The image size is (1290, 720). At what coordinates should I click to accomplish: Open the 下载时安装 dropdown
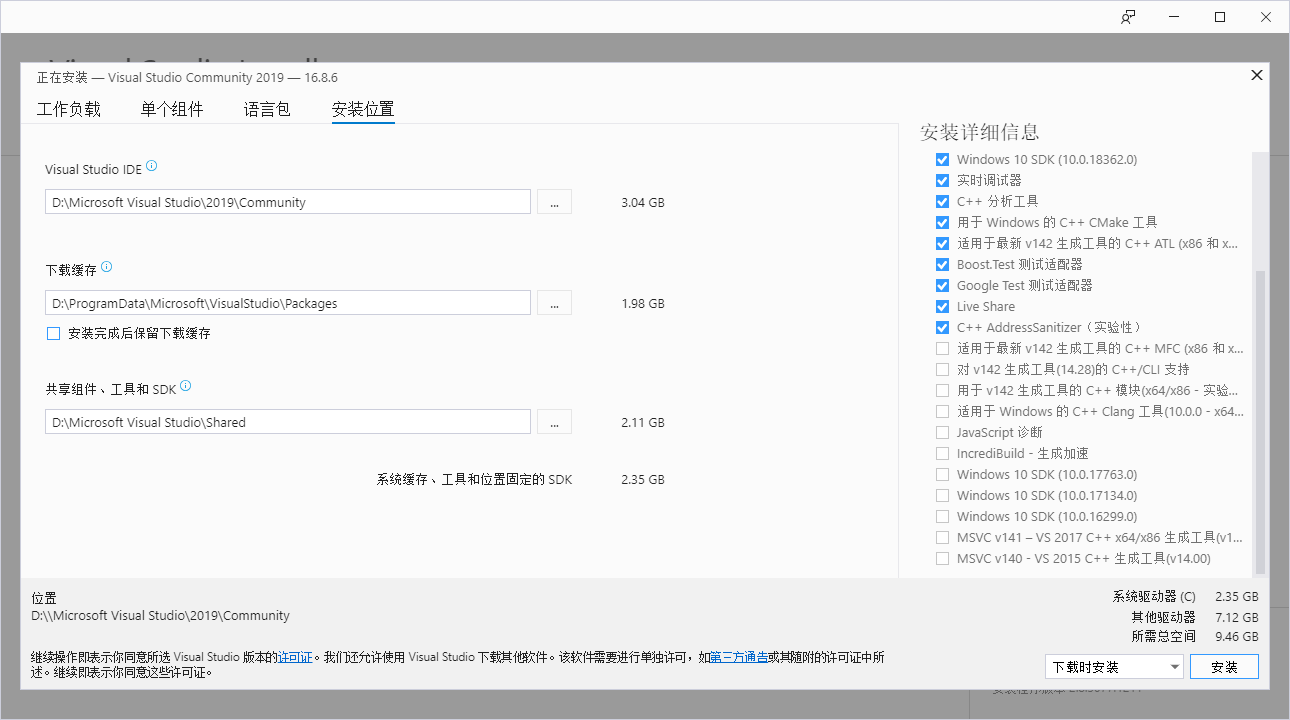(x=1114, y=667)
